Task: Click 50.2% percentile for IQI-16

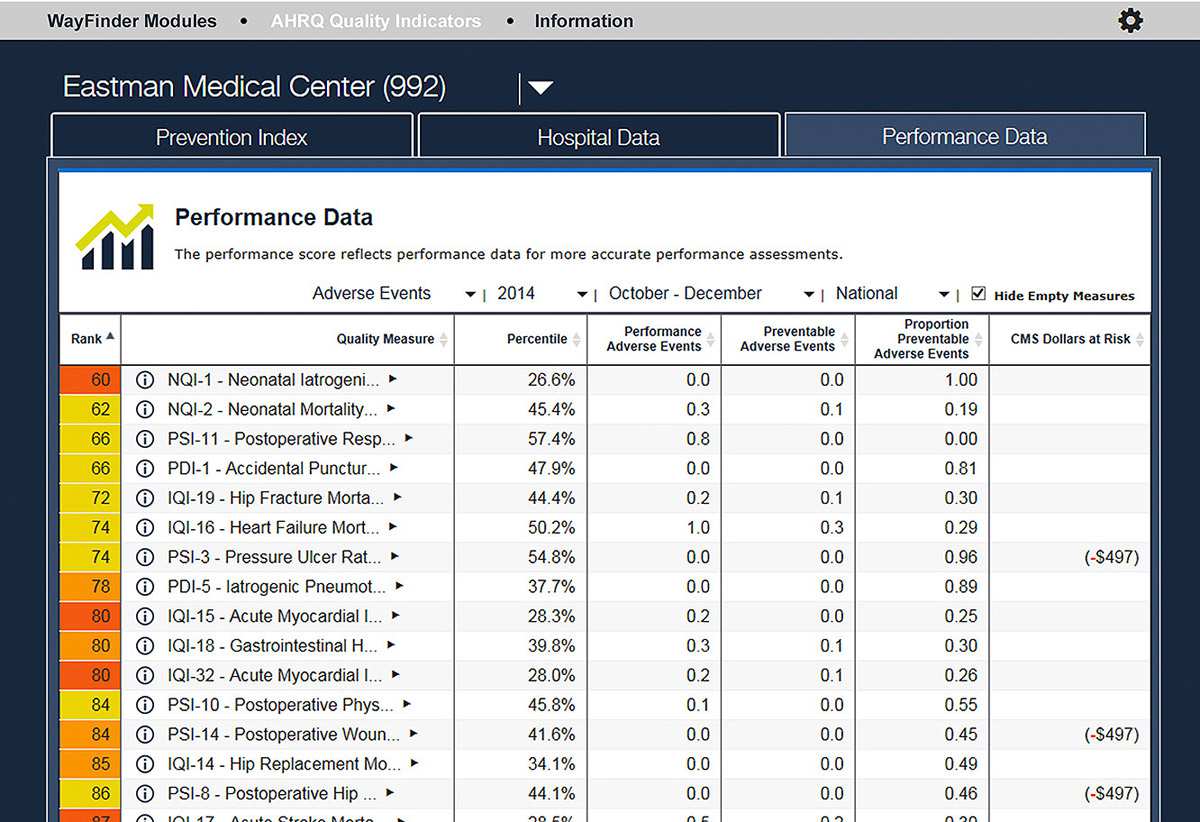Action: click(x=551, y=527)
